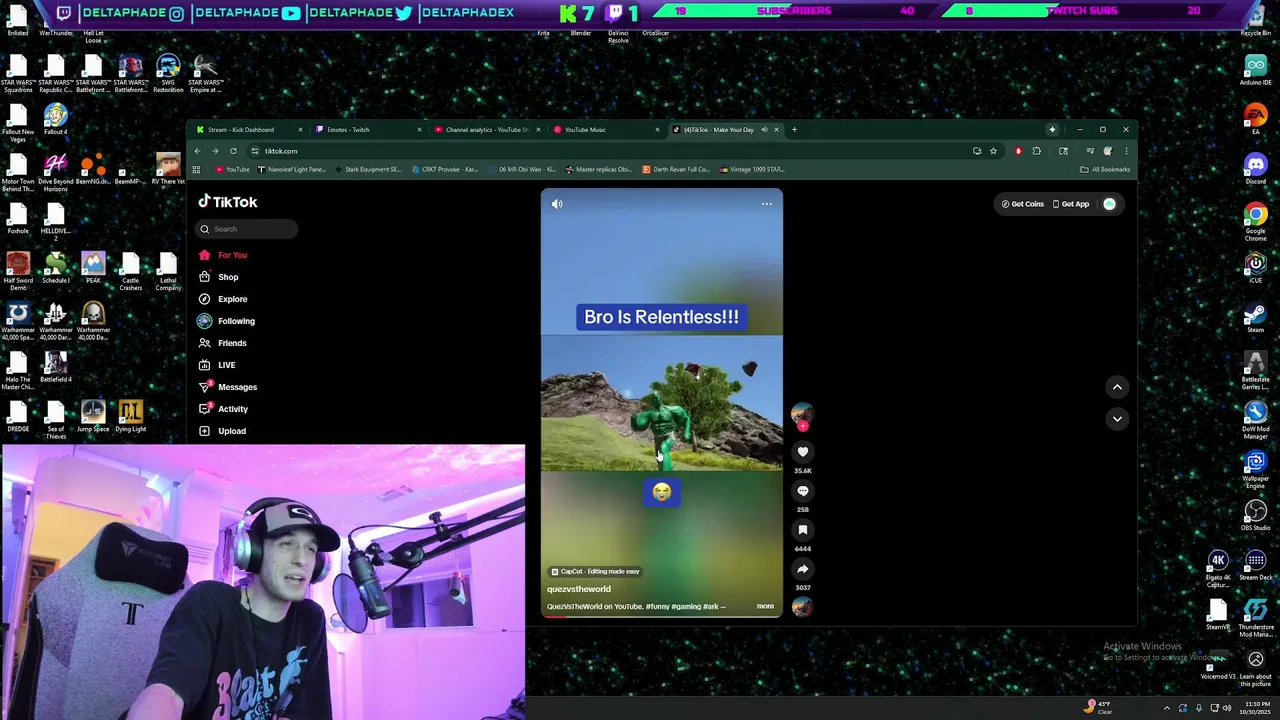Select Discord desktop icon
The image size is (1280, 720).
coord(1255,169)
